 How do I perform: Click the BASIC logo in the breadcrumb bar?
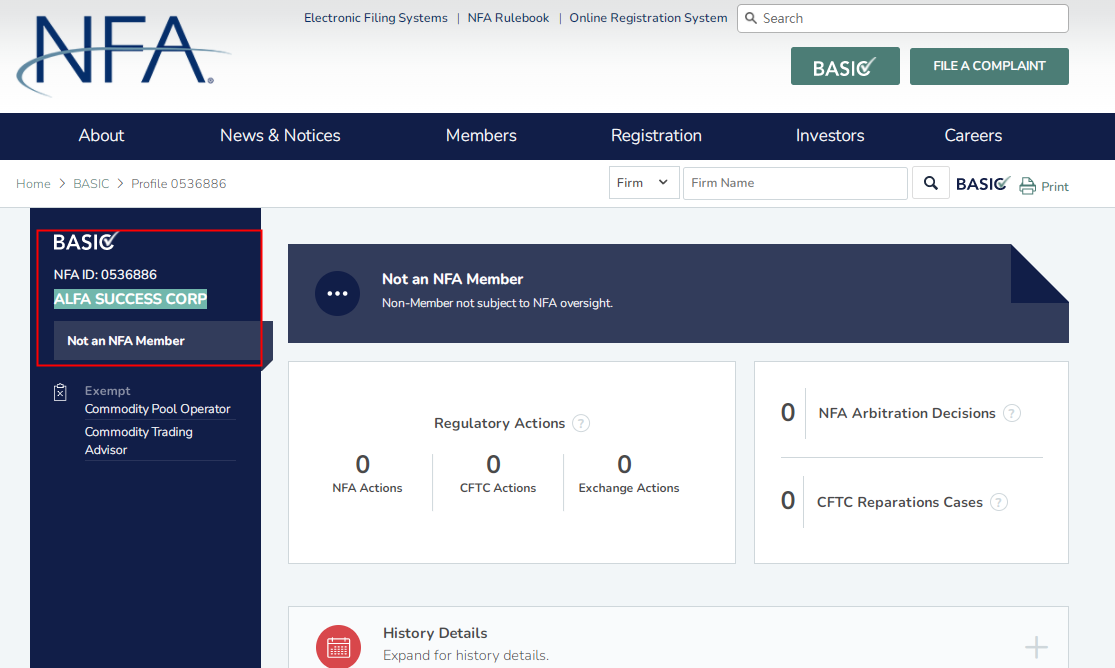982,184
